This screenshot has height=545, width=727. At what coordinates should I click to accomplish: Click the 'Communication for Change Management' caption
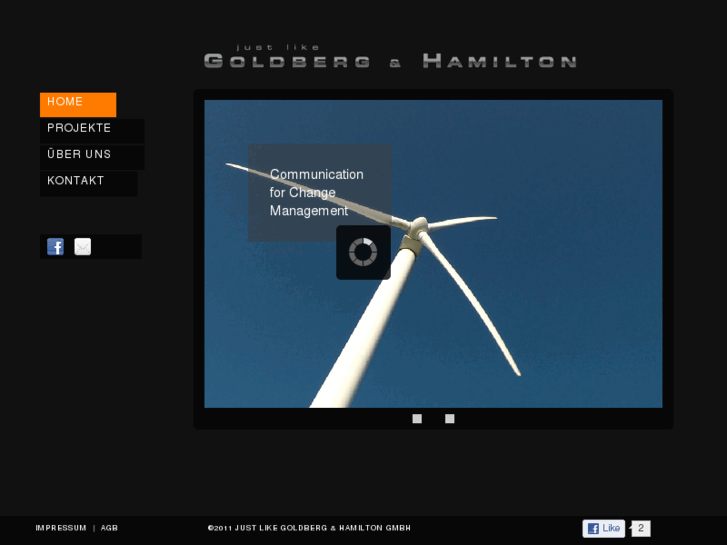pyautogui.click(x=320, y=192)
